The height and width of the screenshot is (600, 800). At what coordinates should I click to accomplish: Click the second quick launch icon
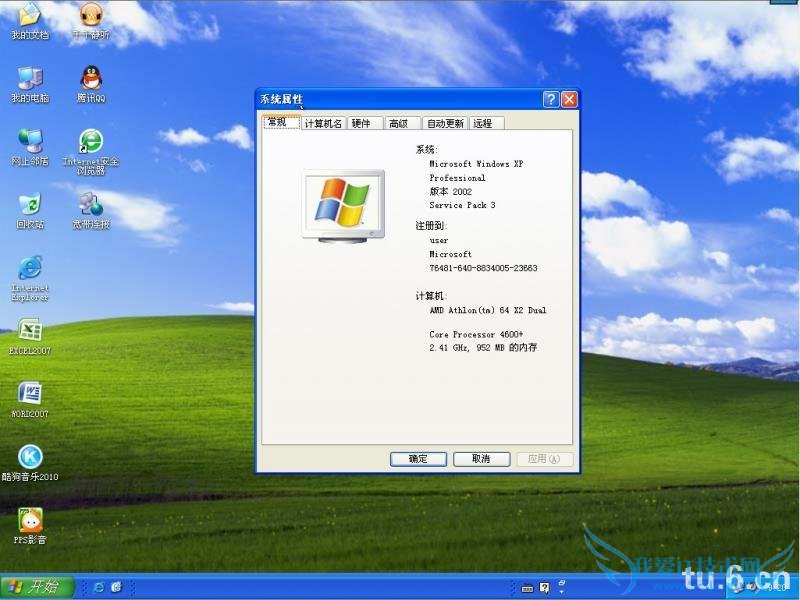[x=117, y=587]
